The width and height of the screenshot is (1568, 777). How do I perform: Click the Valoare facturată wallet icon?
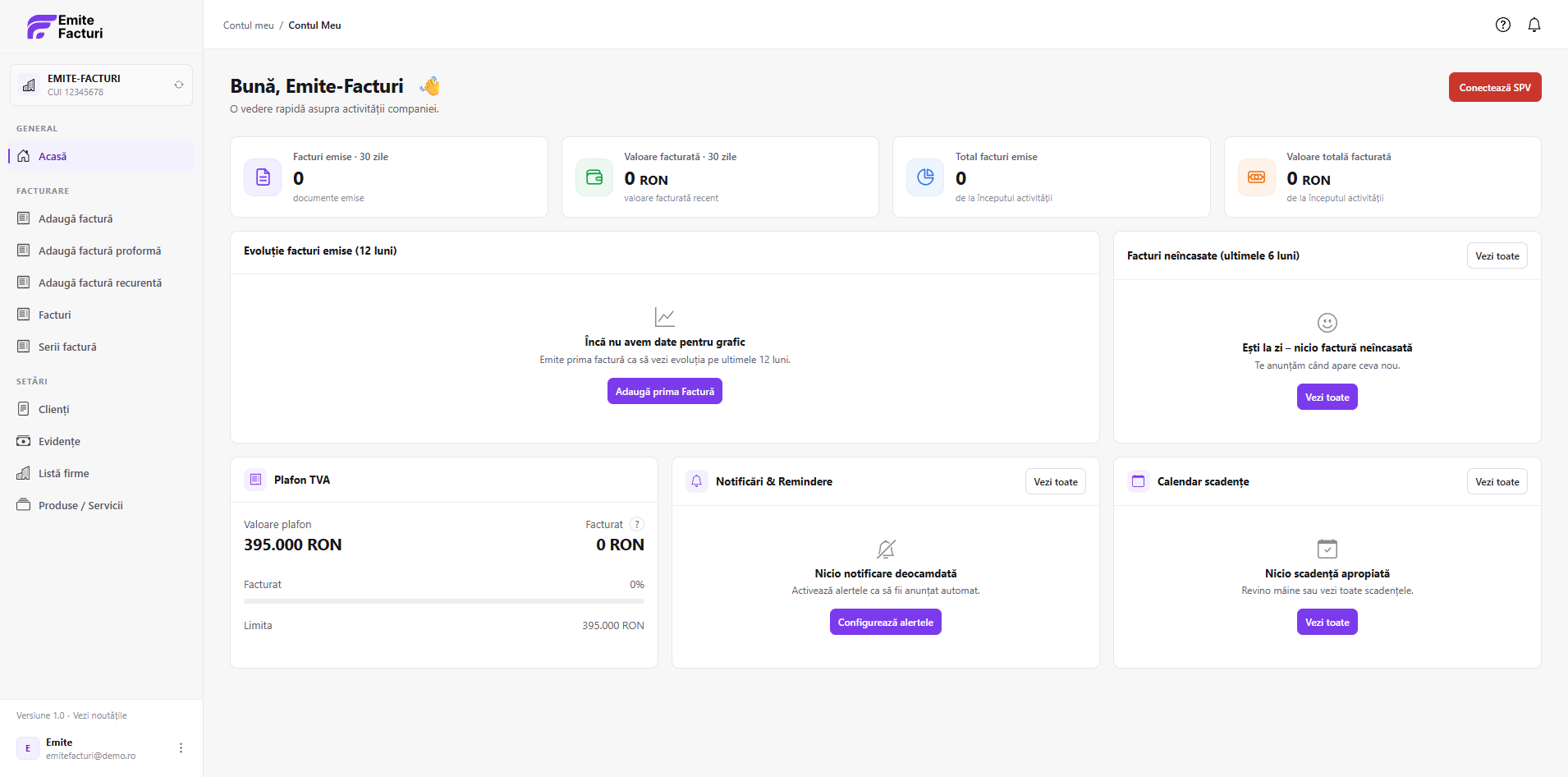pyautogui.click(x=594, y=177)
